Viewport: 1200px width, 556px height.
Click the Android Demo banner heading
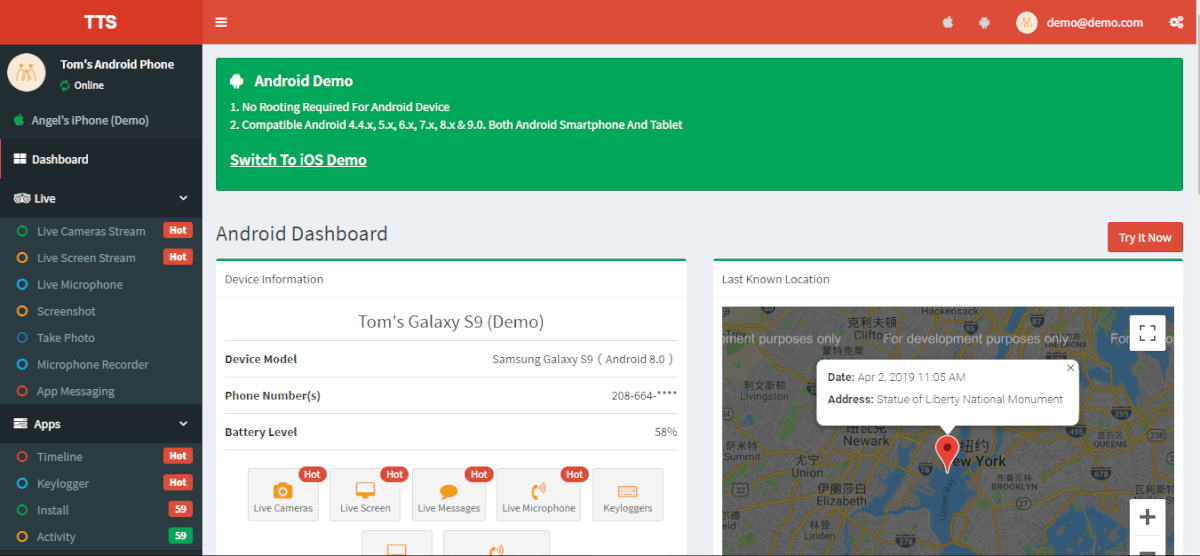[303, 81]
